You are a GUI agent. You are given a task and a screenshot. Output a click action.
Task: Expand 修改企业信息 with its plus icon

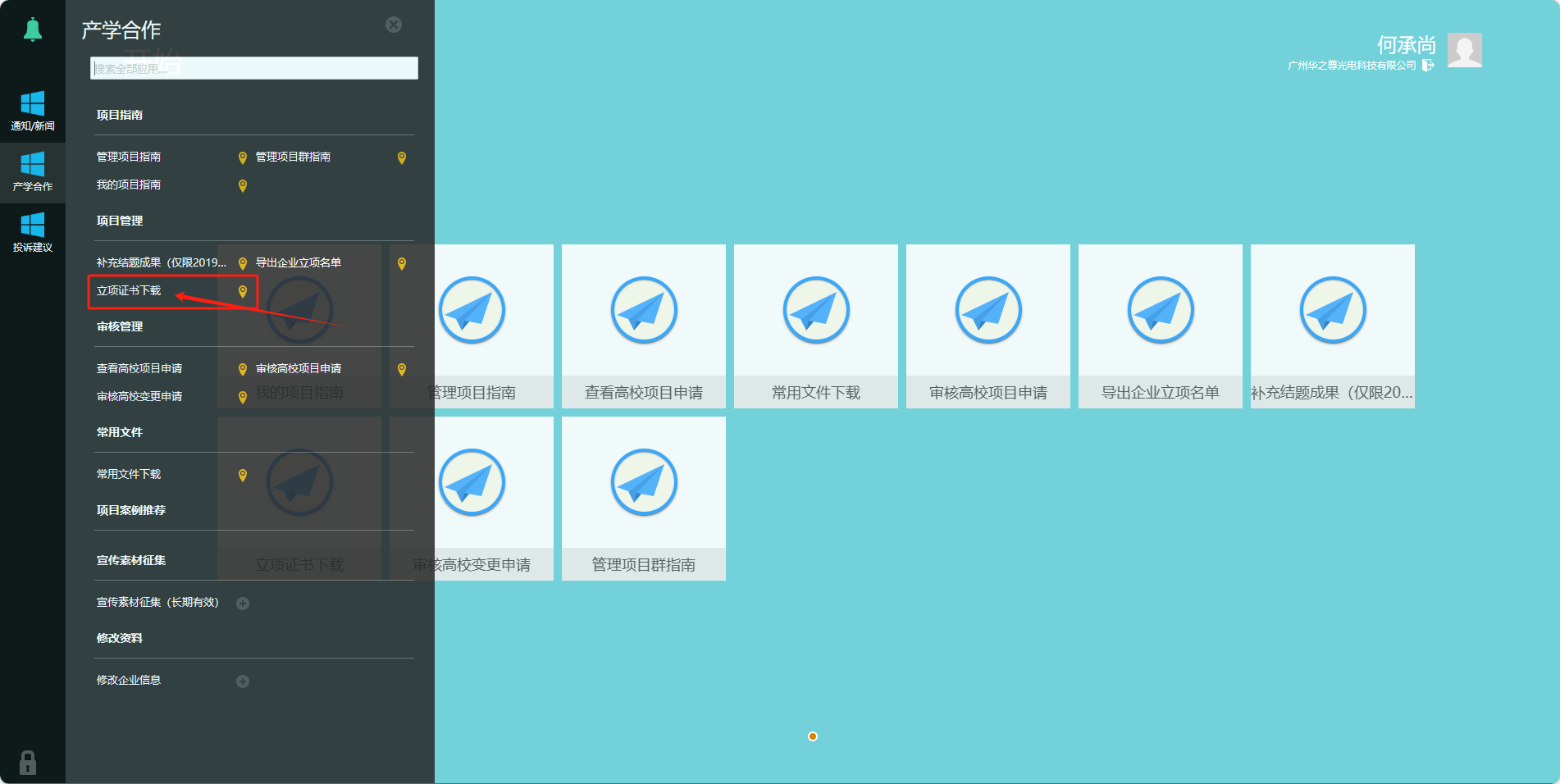tap(242, 680)
